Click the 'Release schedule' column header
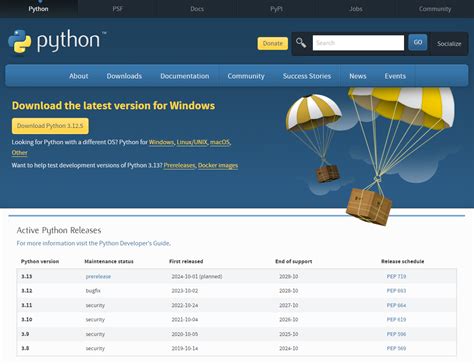The image size is (474, 364). [403, 261]
